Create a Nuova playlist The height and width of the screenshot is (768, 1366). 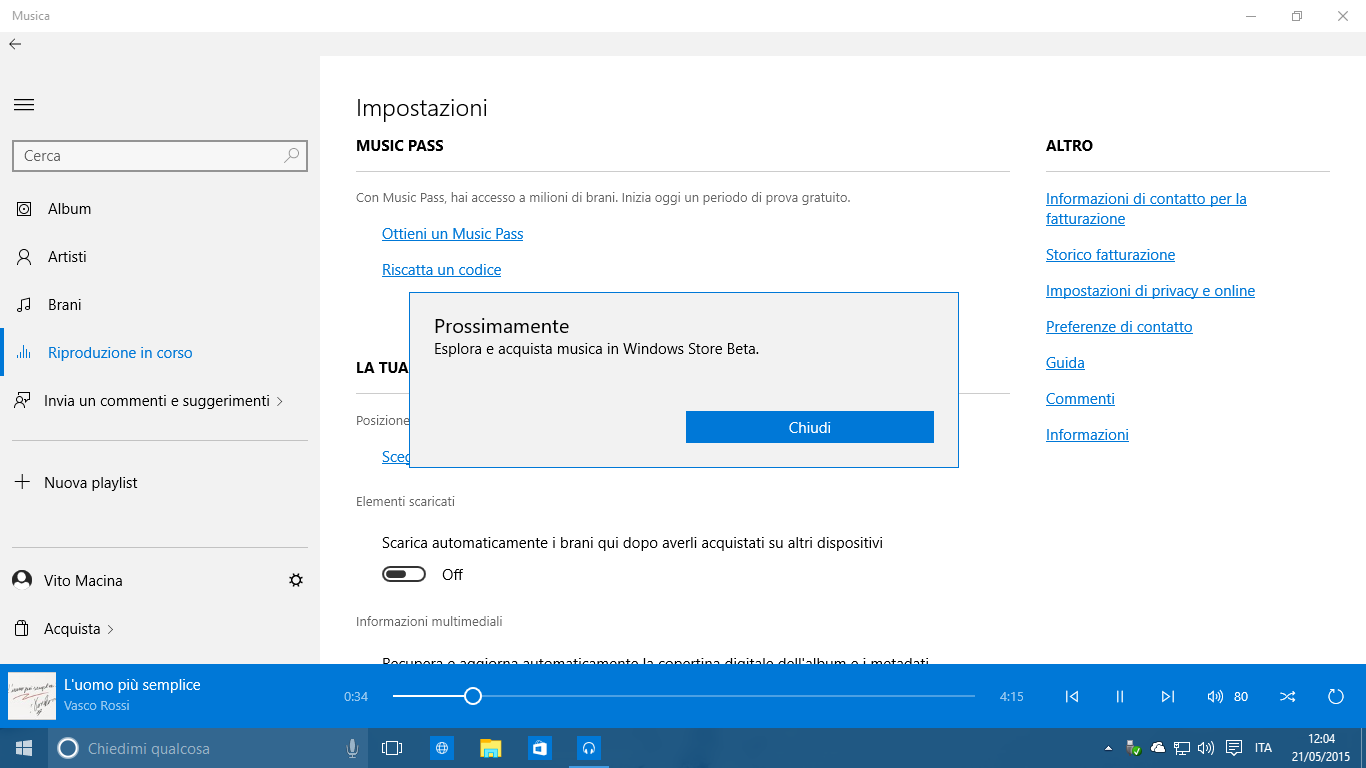tap(160, 483)
